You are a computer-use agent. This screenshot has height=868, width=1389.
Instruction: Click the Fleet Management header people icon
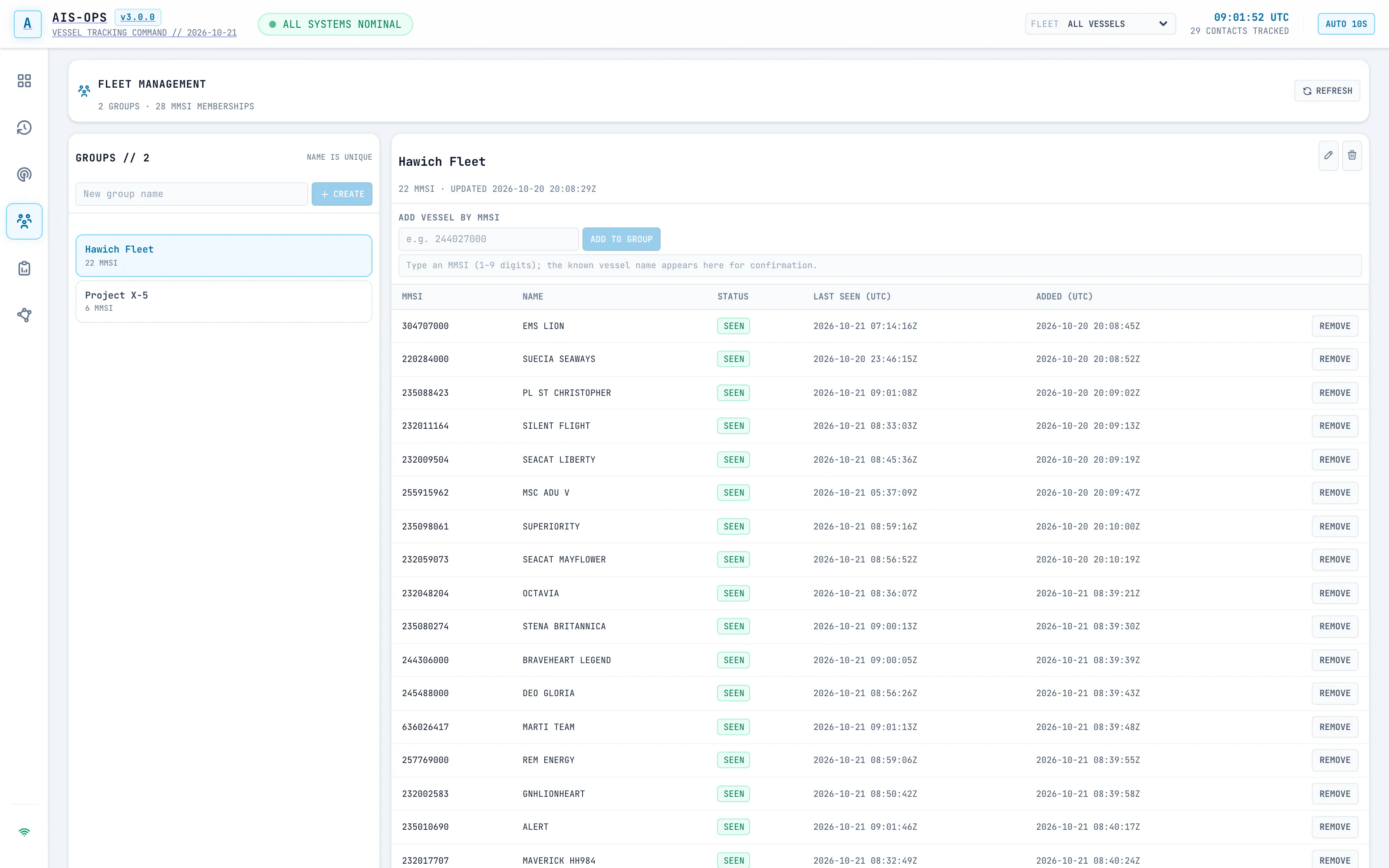coord(84,91)
